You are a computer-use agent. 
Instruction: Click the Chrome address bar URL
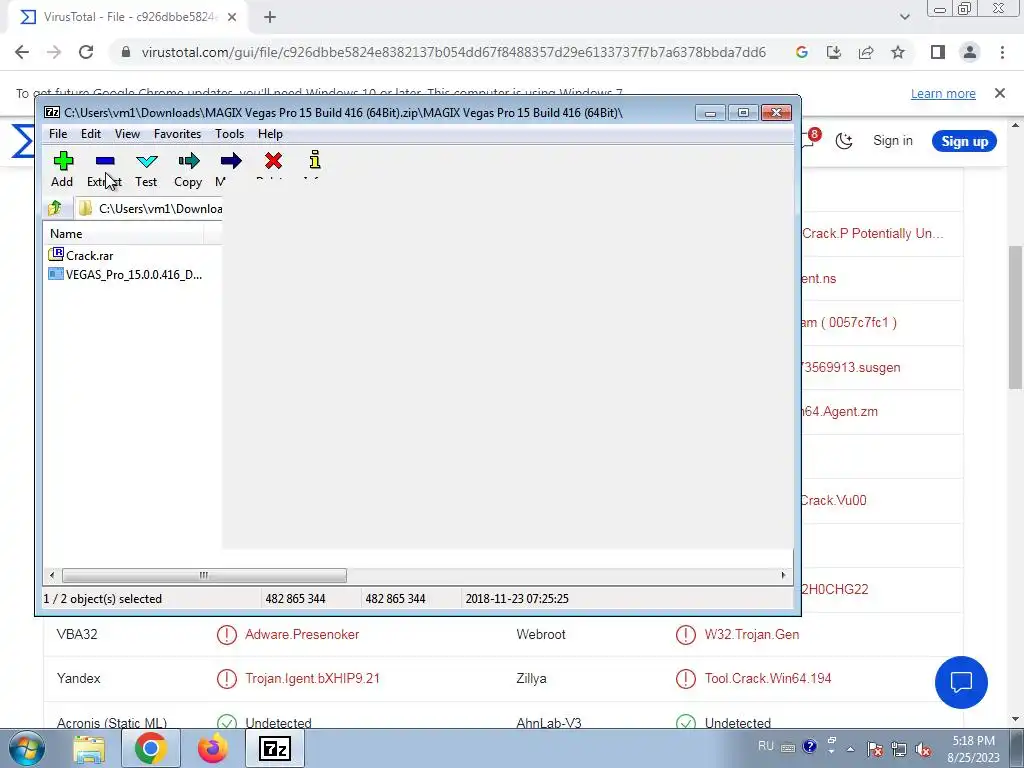[453, 52]
